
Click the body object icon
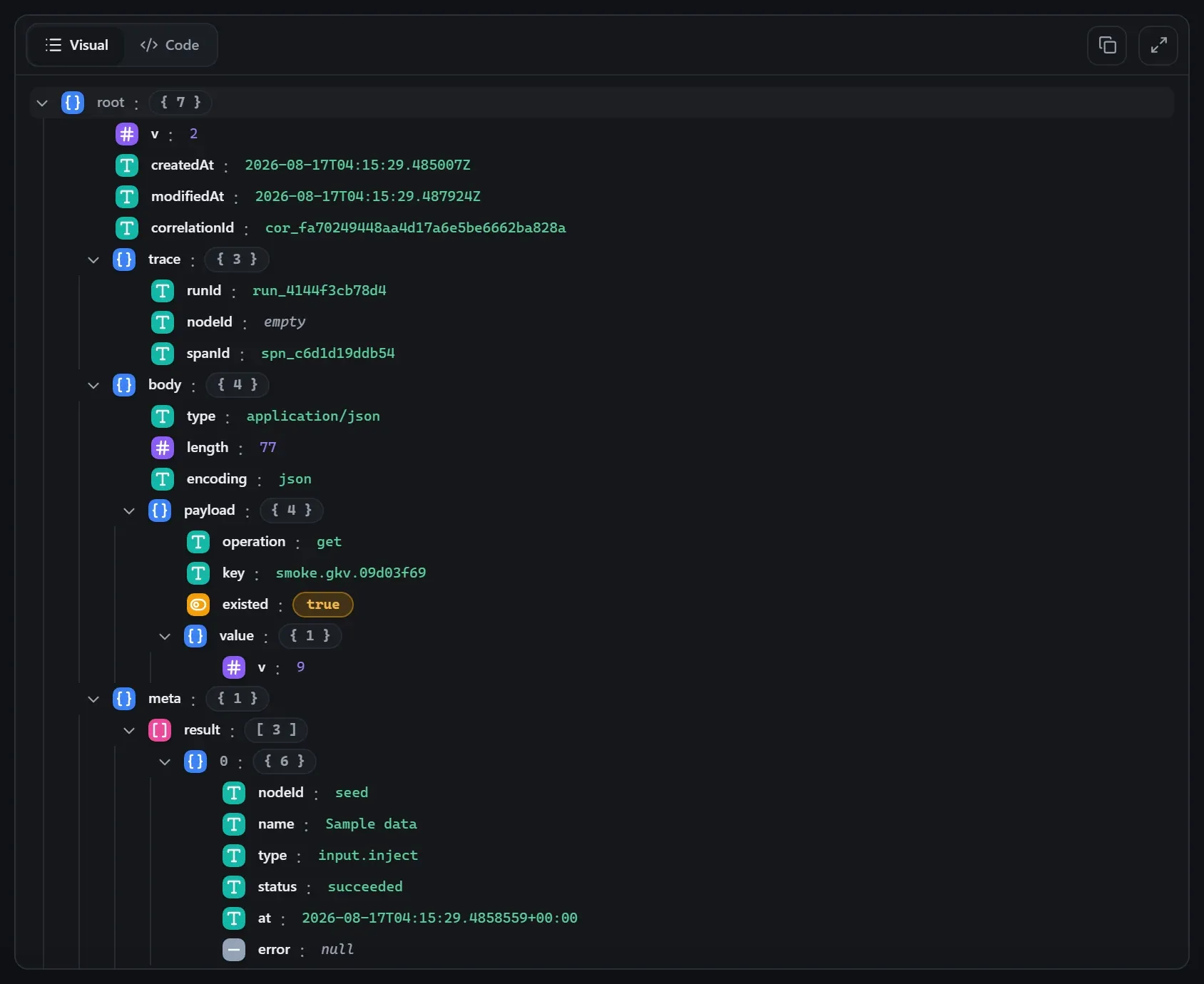tap(124, 385)
